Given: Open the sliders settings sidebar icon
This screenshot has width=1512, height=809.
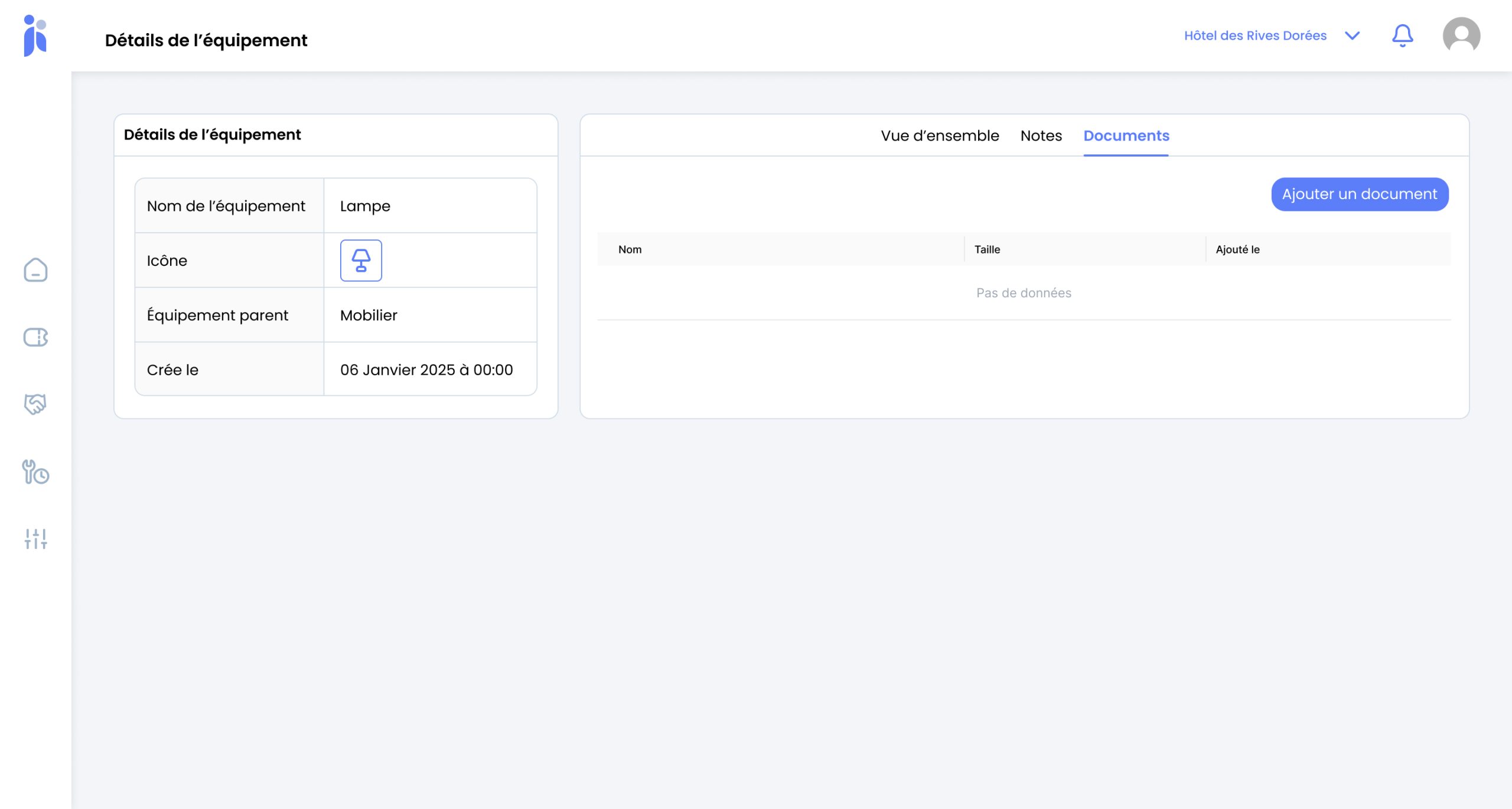Looking at the screenshot, I should pos(35,539).
